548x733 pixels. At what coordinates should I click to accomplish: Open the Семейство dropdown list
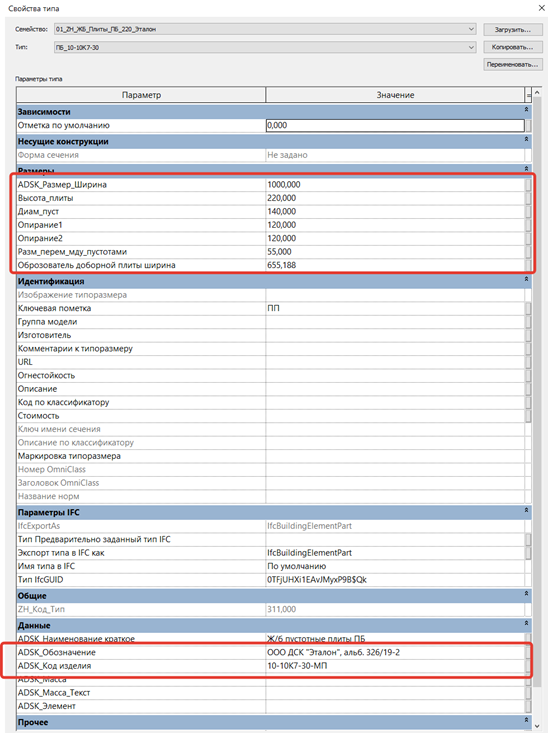pyautogui.click(x=471, y=29)
